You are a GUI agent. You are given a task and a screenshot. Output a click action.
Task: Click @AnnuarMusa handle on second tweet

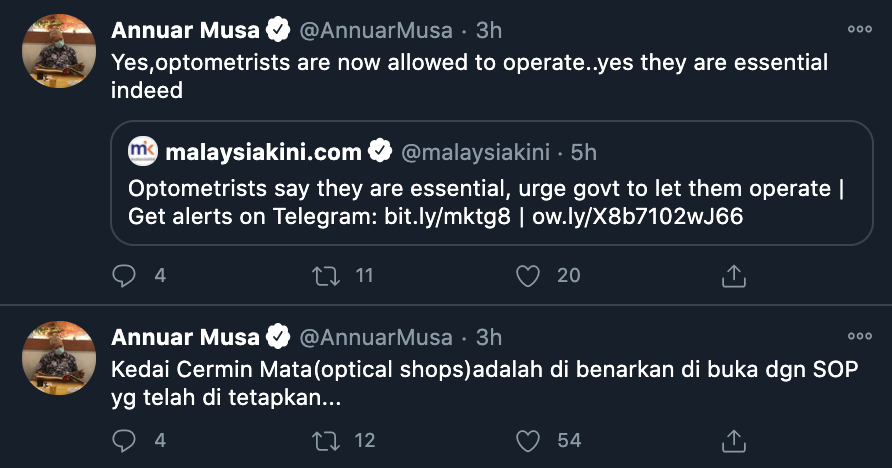point(377,337)
